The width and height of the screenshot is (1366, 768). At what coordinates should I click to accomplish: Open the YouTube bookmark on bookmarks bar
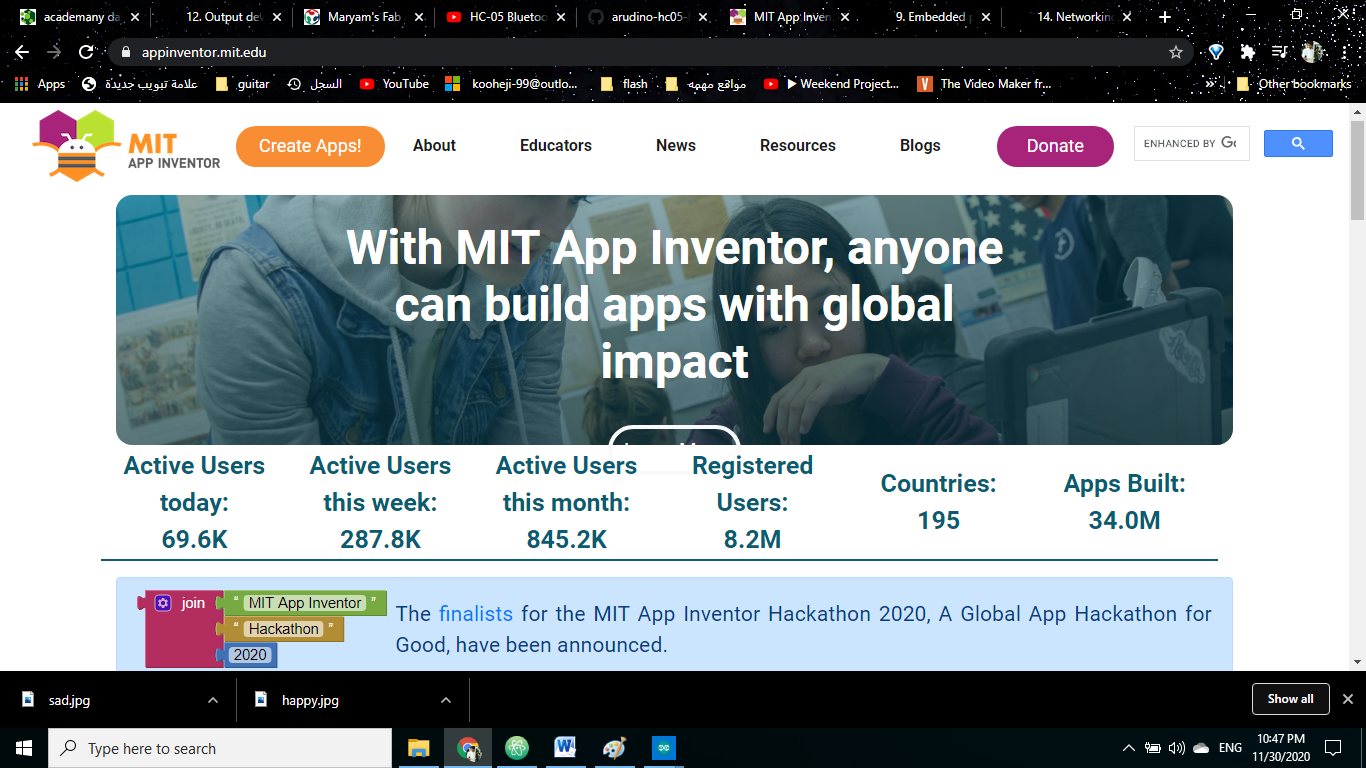pyautogui.click(x=394, y=84)
